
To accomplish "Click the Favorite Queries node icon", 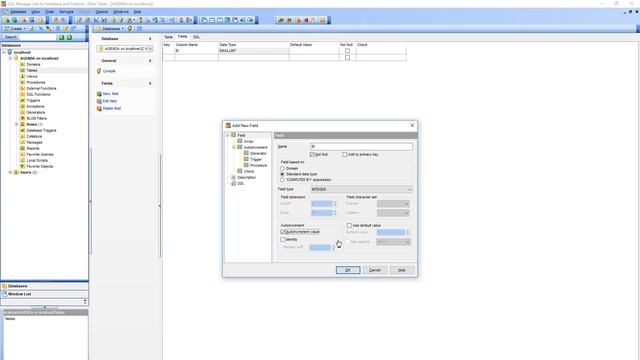I will click(x=23, y=154).
